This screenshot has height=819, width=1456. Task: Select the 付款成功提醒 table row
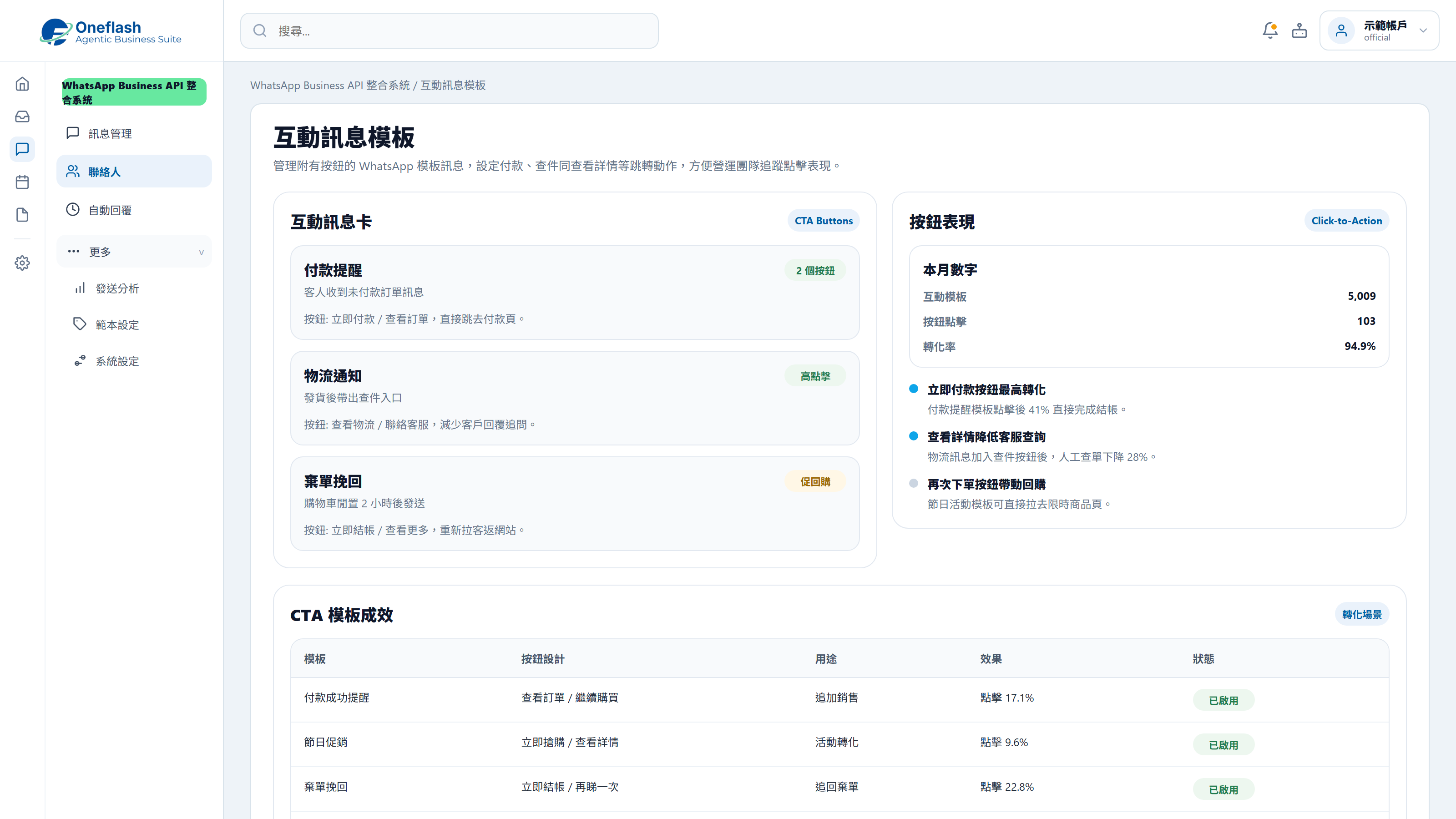(839, 700)
